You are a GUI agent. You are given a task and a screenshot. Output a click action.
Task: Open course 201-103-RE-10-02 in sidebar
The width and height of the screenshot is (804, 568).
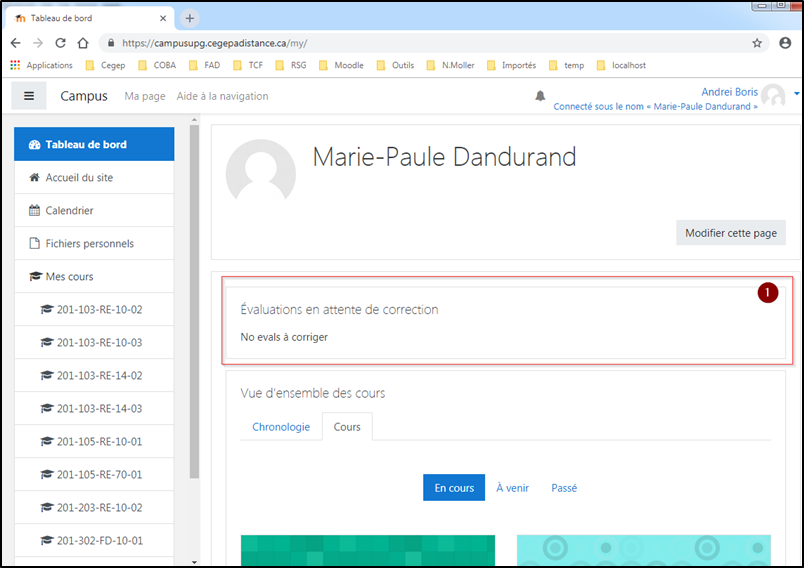pos(99,310)
